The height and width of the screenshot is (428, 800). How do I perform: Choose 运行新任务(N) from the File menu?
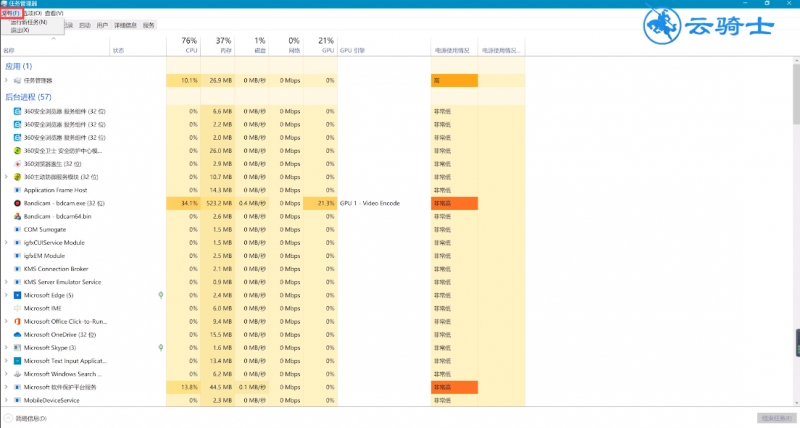coord(29,22)
